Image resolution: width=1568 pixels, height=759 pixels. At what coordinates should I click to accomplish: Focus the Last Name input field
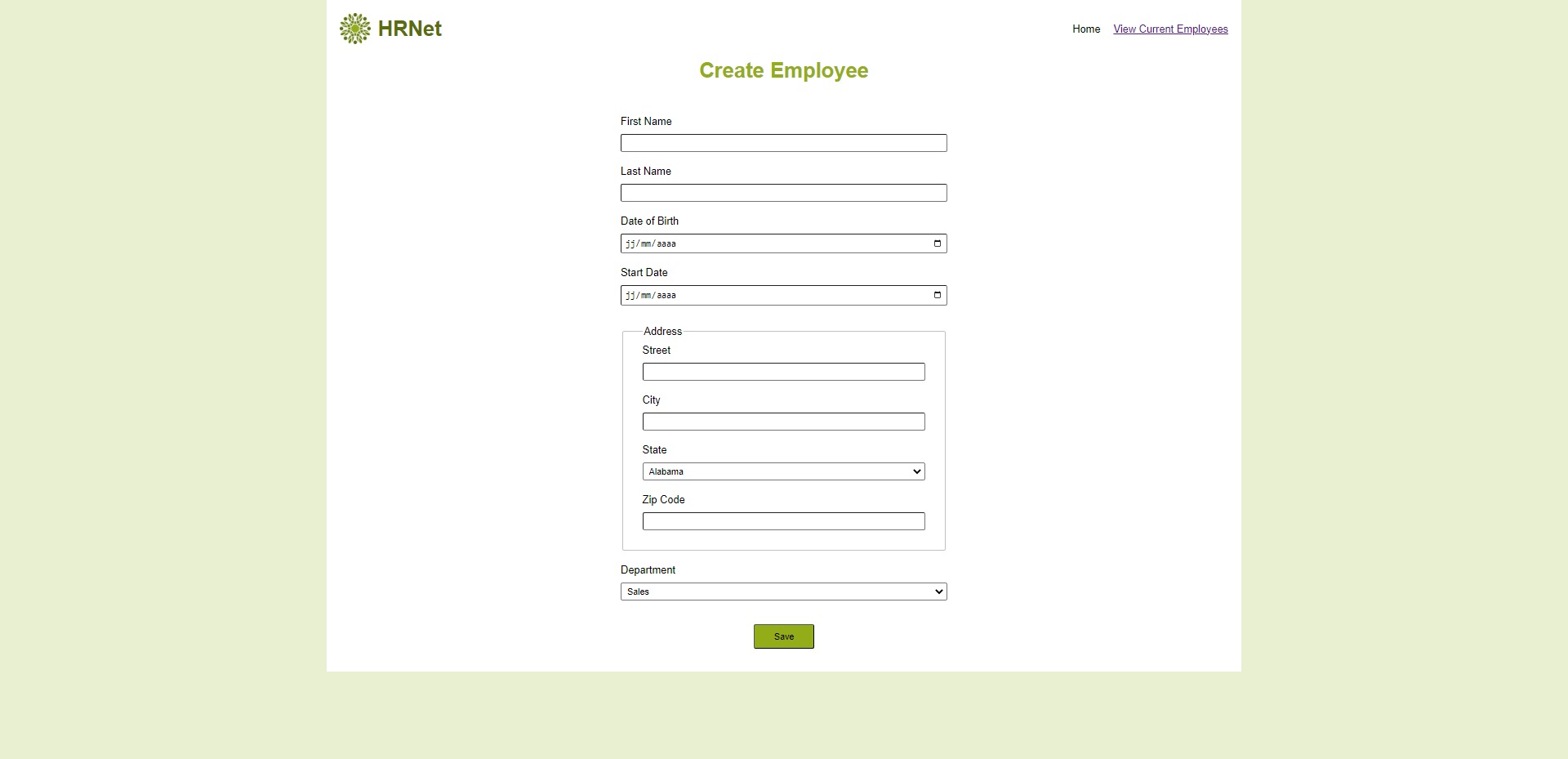pos(784,193)
